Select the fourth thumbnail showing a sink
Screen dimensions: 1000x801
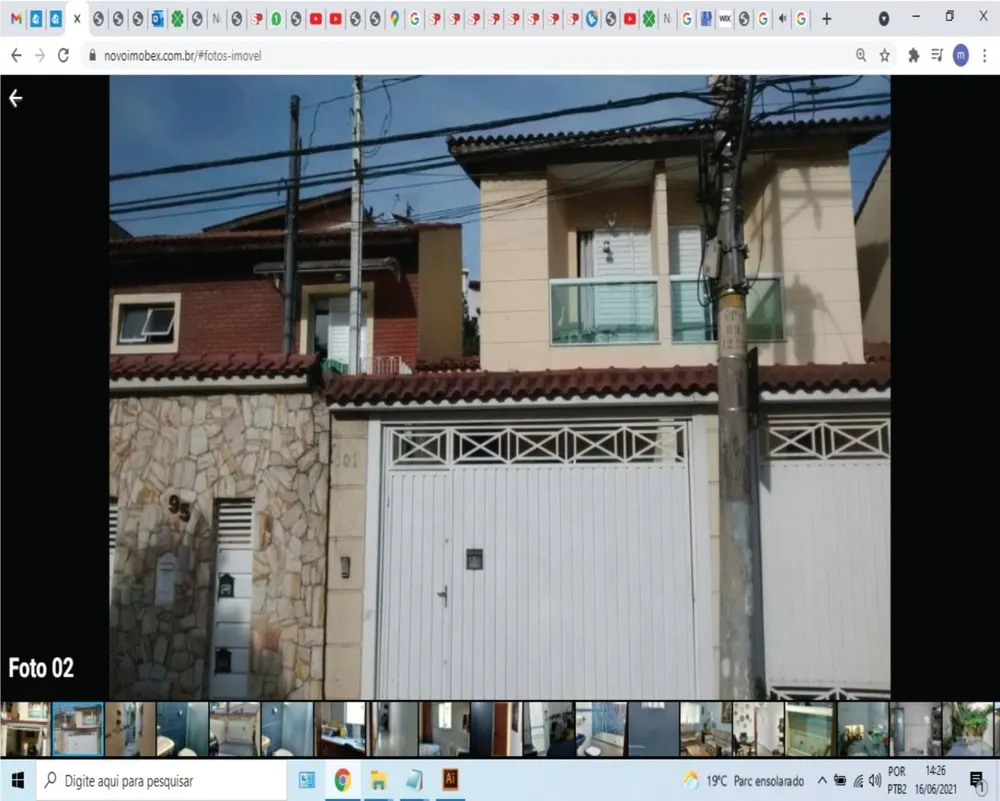click(182, 729)
